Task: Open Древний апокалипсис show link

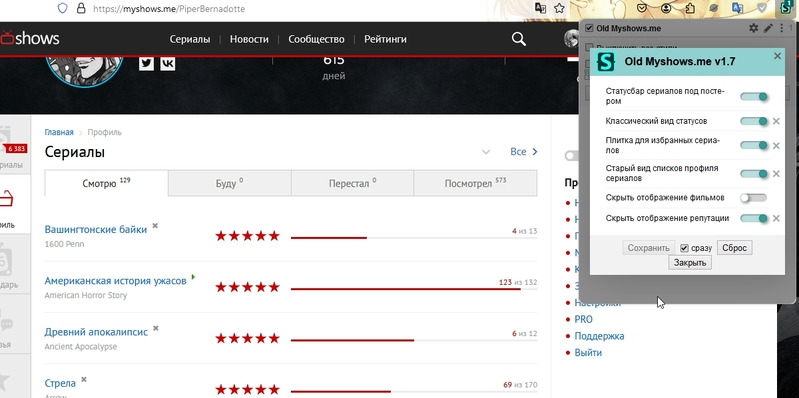Action: point(96,332)
